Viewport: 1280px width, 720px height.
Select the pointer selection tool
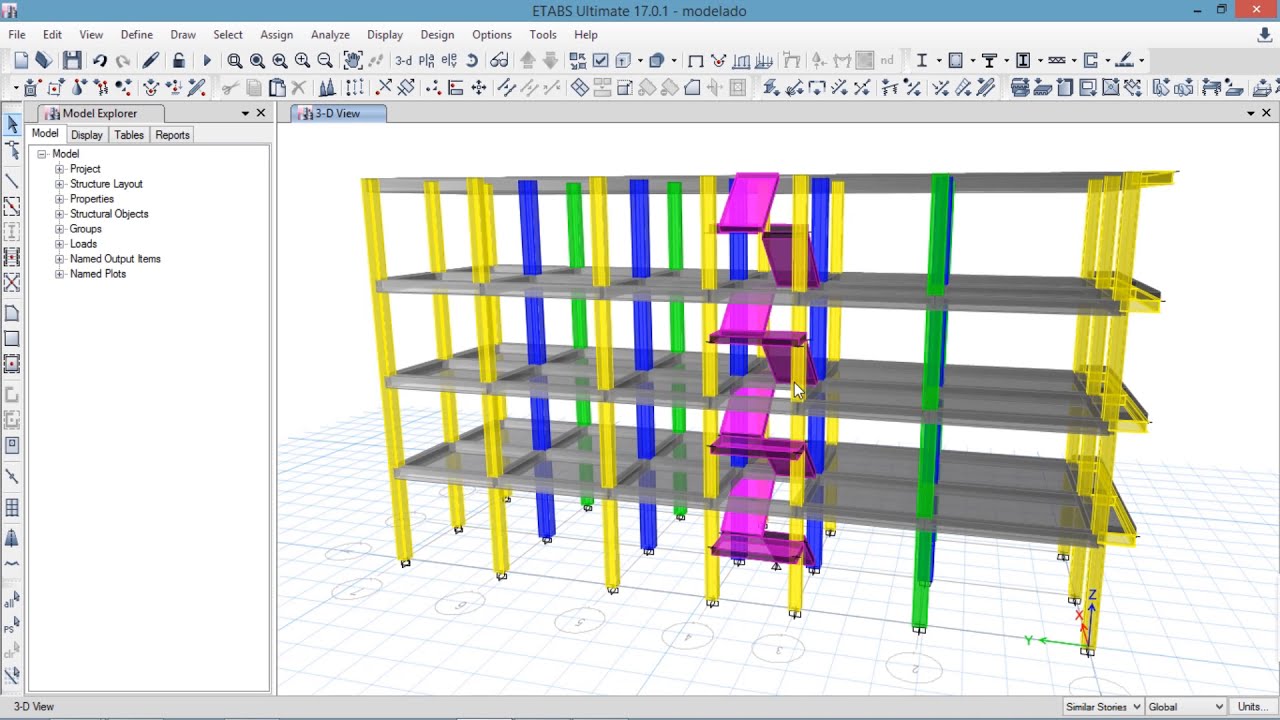pos(12,124)
